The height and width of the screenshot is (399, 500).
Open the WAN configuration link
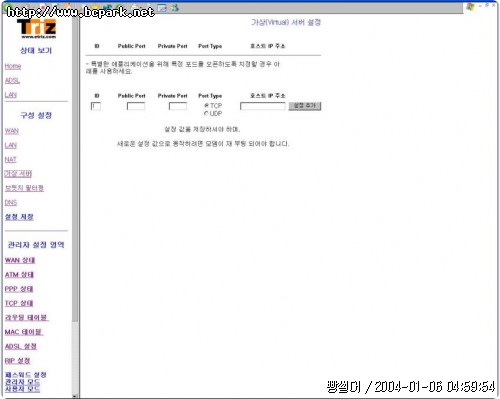pyautogui.click(x=12, y=131)
